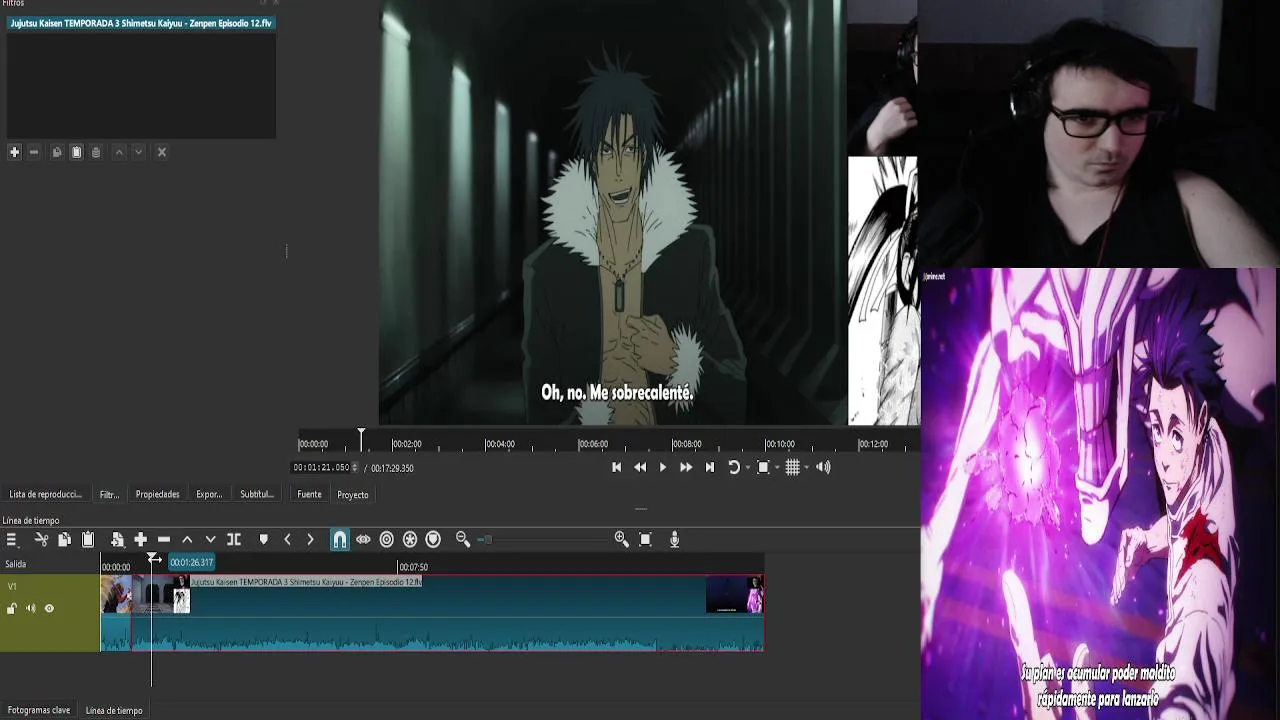The image size is (1280, 720).
Task: Skip to the end of the video
Action: coord(710,467)
